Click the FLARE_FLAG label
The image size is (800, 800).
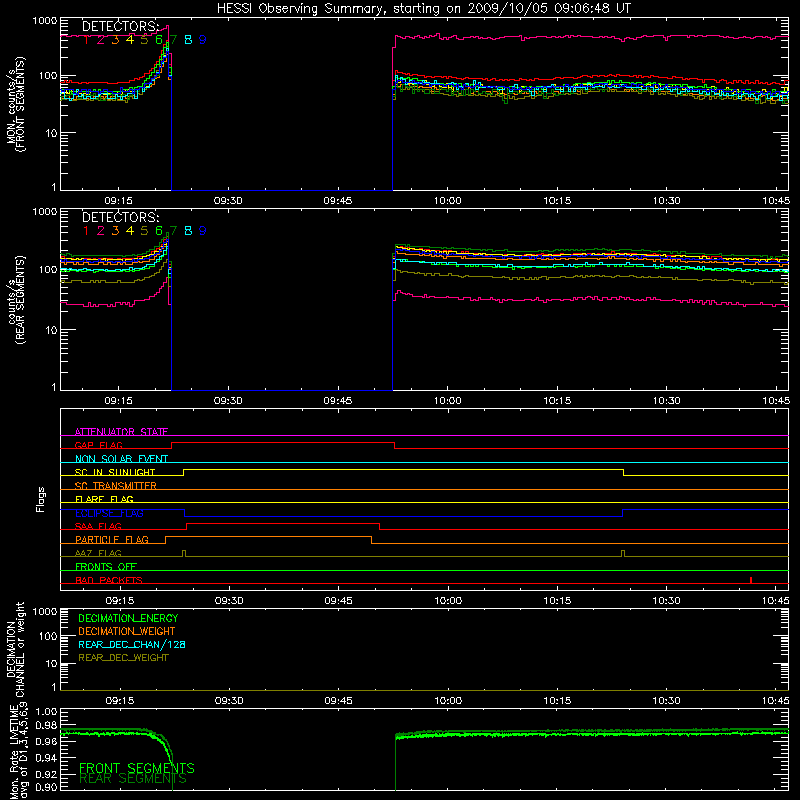coord(104,499)
